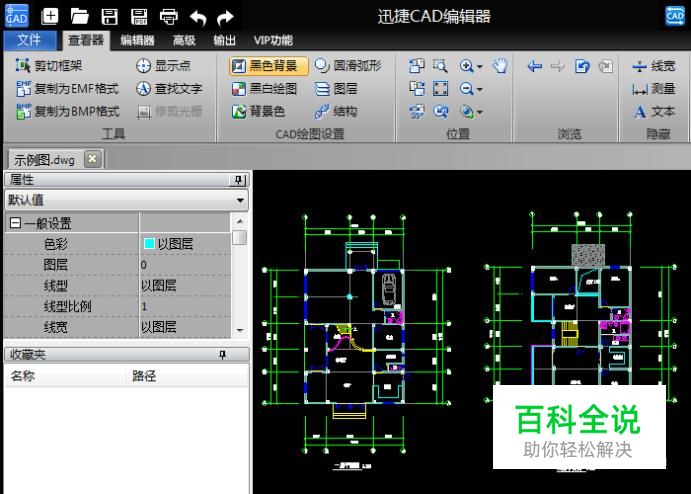Export to PDF using the save-PDF icon
This screenshot has height=494, width=691.
pos(139,16)
